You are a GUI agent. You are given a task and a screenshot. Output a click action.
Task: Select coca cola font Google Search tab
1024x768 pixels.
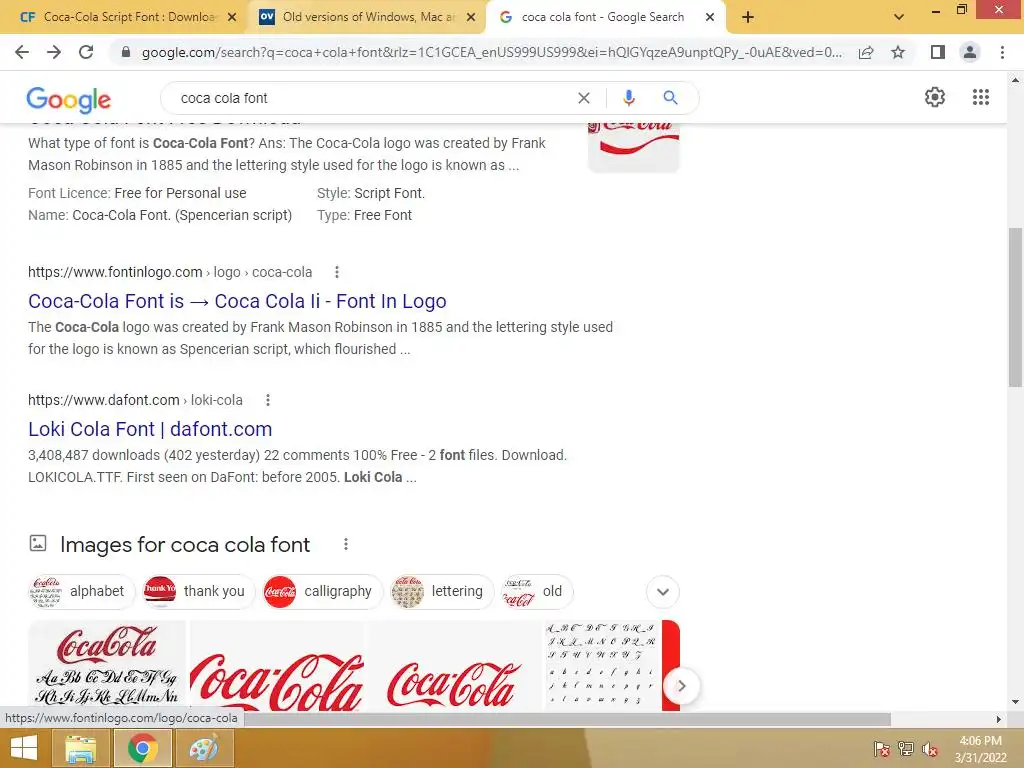coord(605,17)
